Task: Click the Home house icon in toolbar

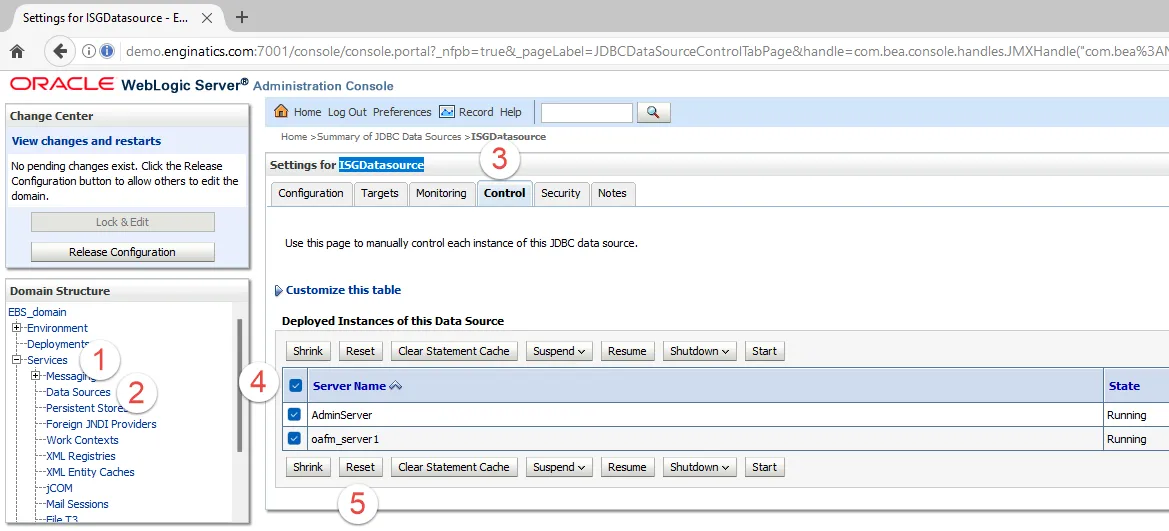Action: (281, 112)
